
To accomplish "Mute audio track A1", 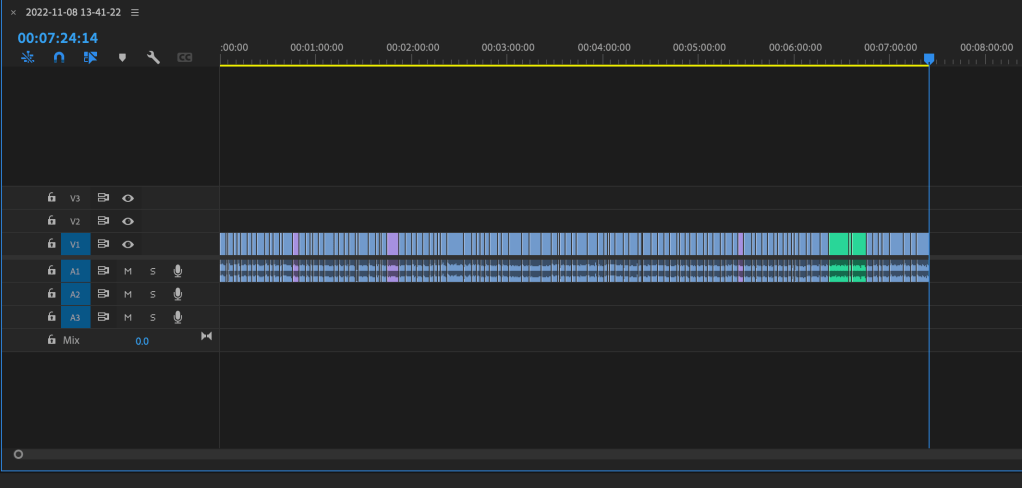I will 128,270.
